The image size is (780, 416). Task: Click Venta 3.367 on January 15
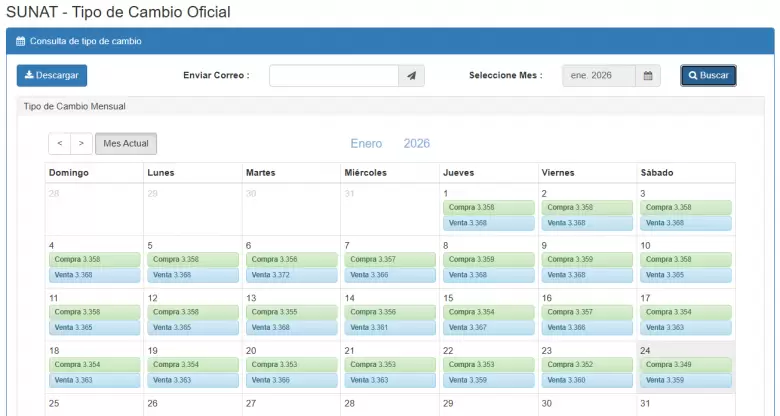click(488, 328)
